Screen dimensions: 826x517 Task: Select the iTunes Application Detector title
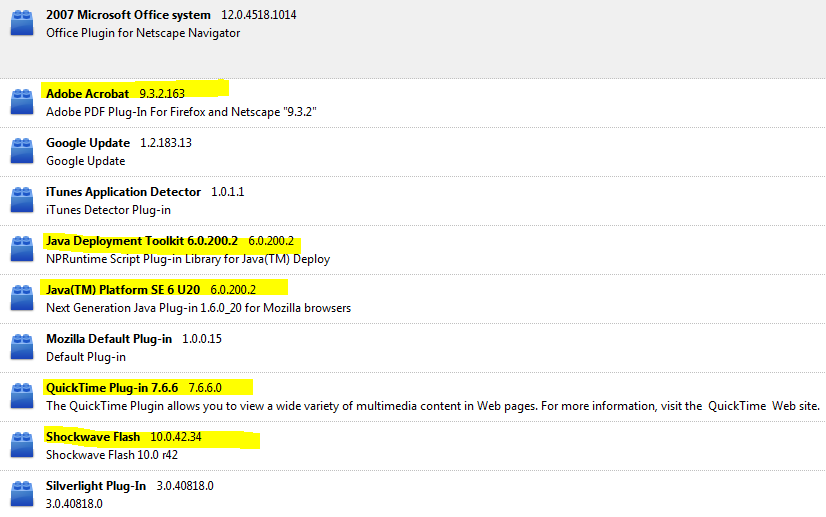click(x=123, y=192)
